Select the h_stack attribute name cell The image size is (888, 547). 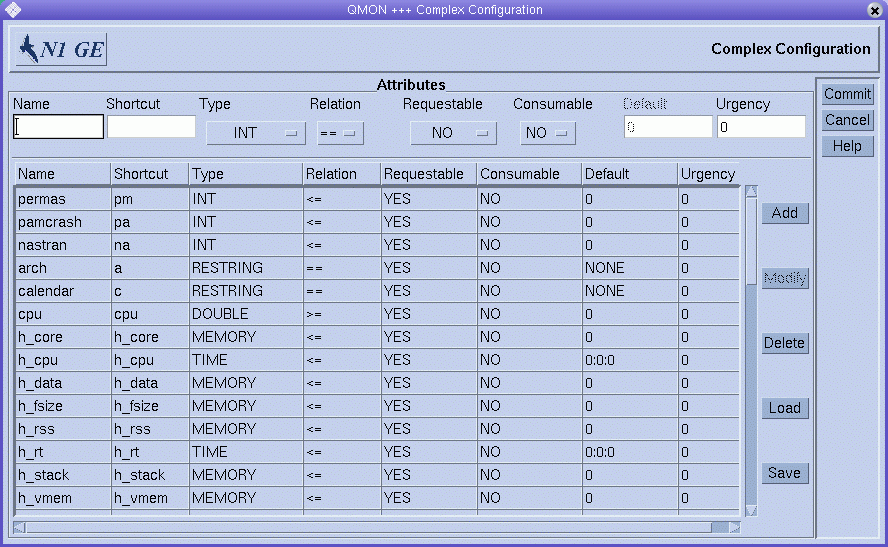[x=63, y=475]
